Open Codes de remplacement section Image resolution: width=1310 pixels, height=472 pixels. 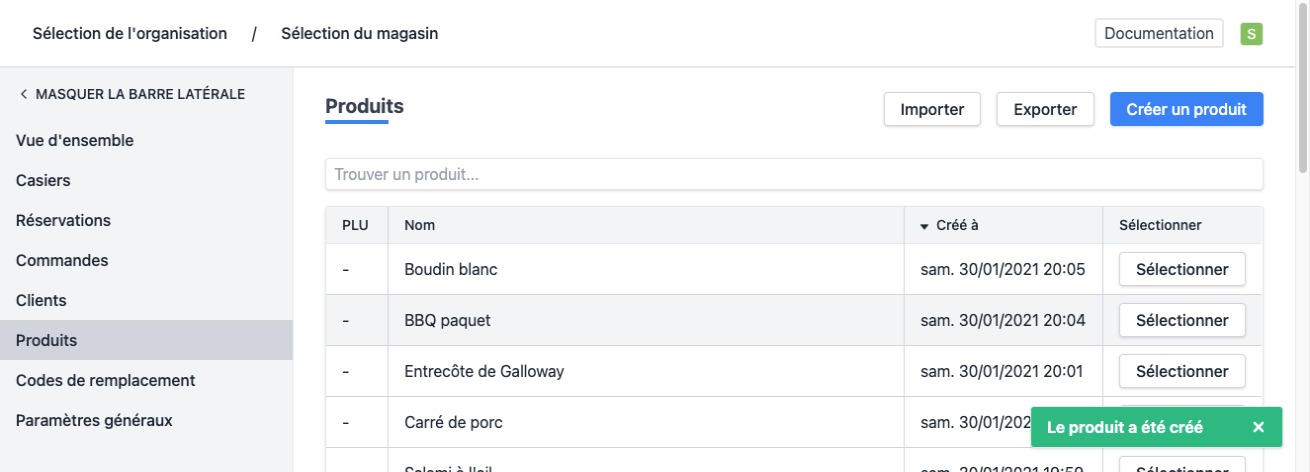point(105,381)
